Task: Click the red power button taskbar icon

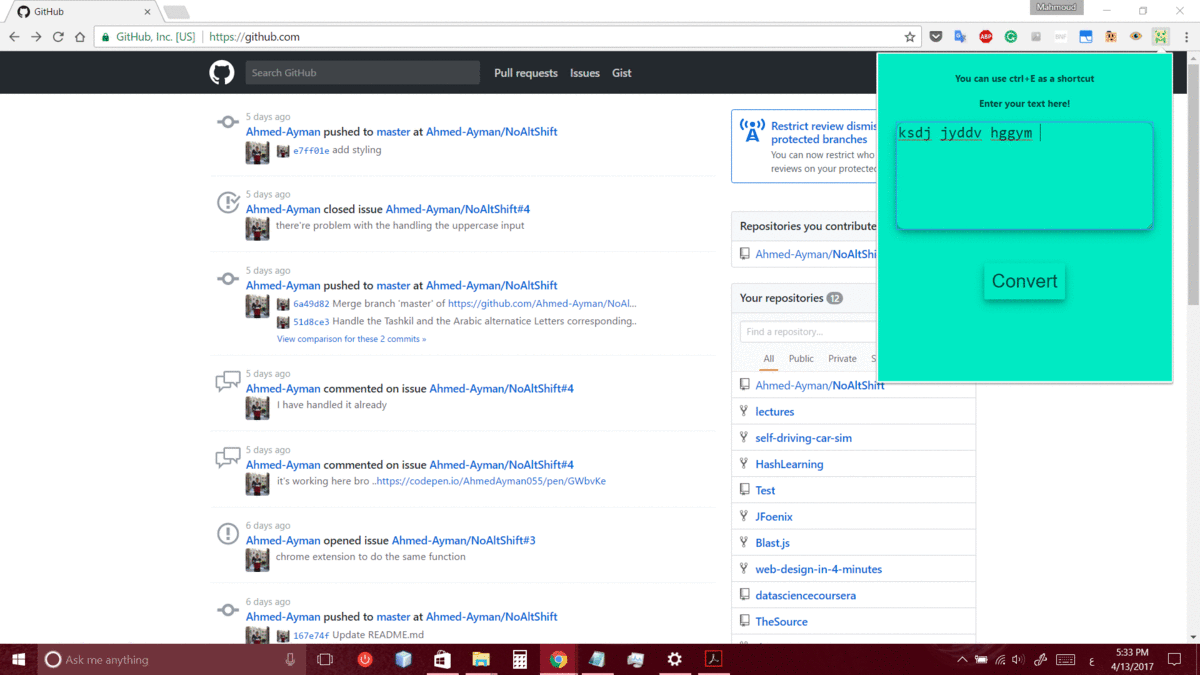Action: coord(365,660)
